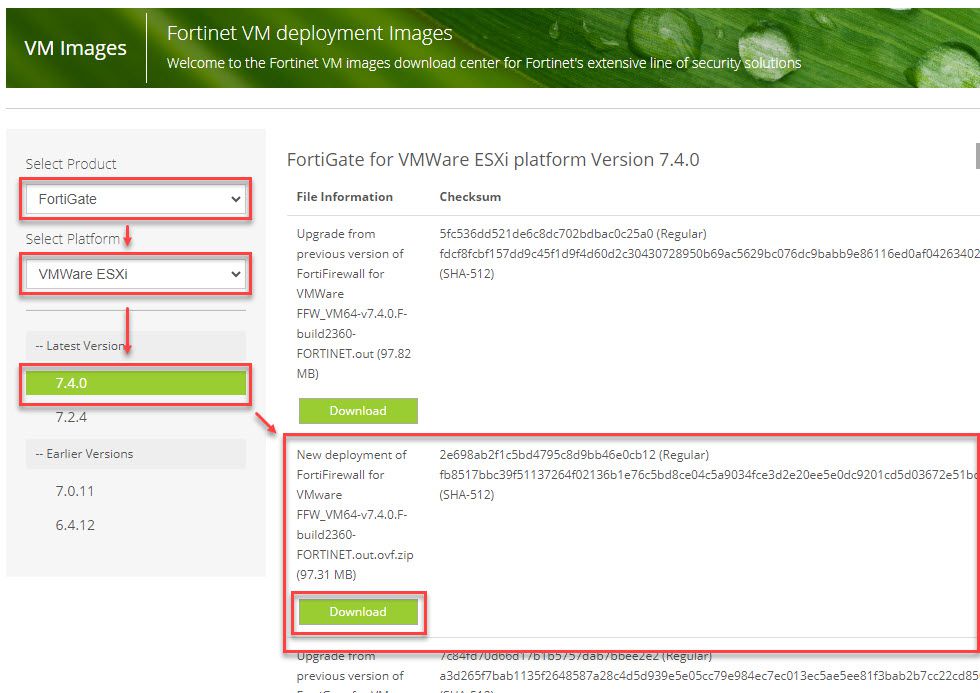Viewport: 980px width, 693px height.
Task: Click the checksum 5fc536dd521de6c8dc702bdbac0c25a0 (Regular)
Action: coord(572,234)
